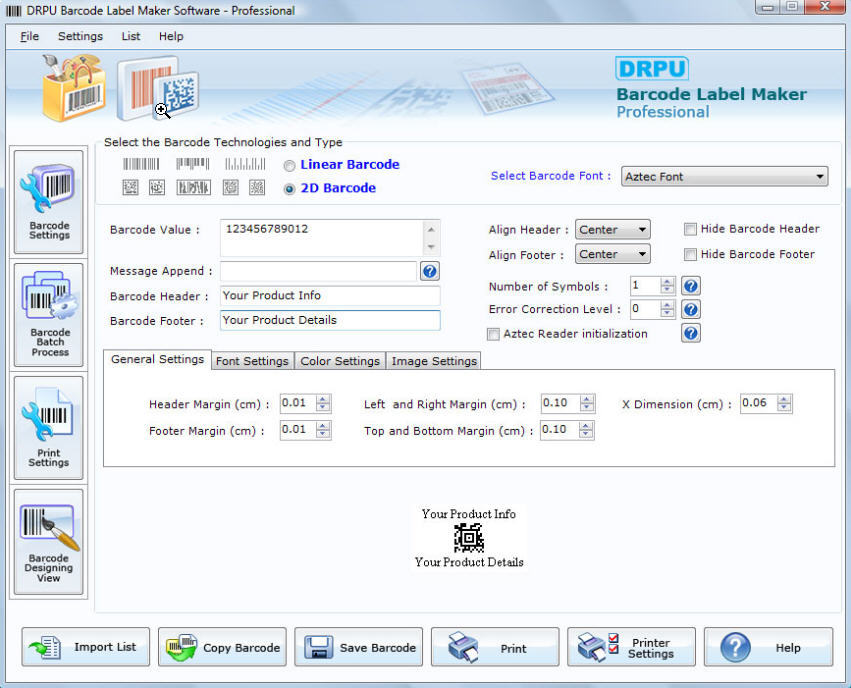Enable the Hide Barcode Header checkbox
Screen dimensions: 851x688
tap(690, 229)
